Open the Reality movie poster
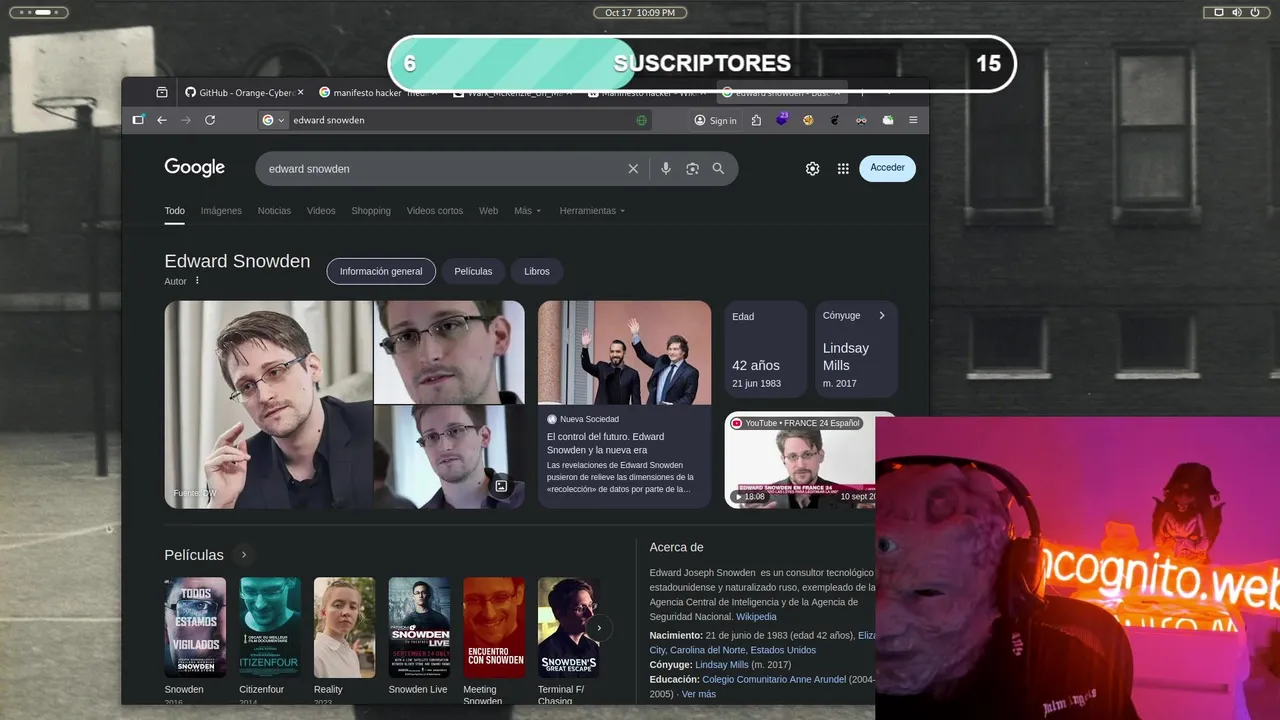Viewport: 1280px width, 720px height. click(344, 628)
